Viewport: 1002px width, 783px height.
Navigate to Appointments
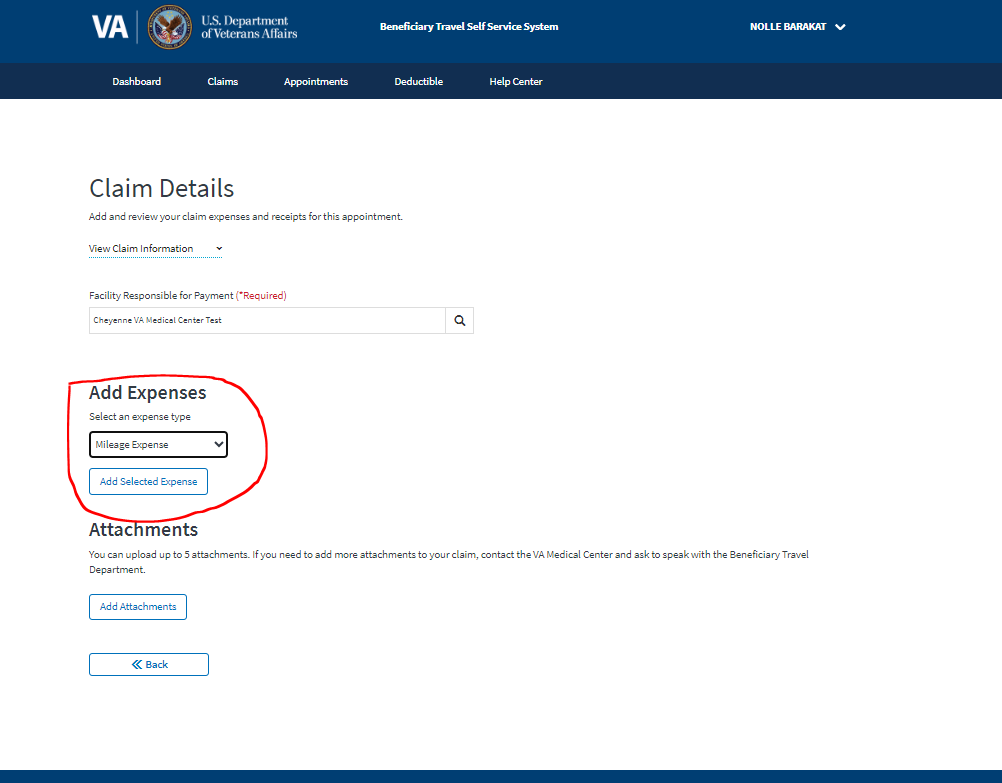coord(315,82)
